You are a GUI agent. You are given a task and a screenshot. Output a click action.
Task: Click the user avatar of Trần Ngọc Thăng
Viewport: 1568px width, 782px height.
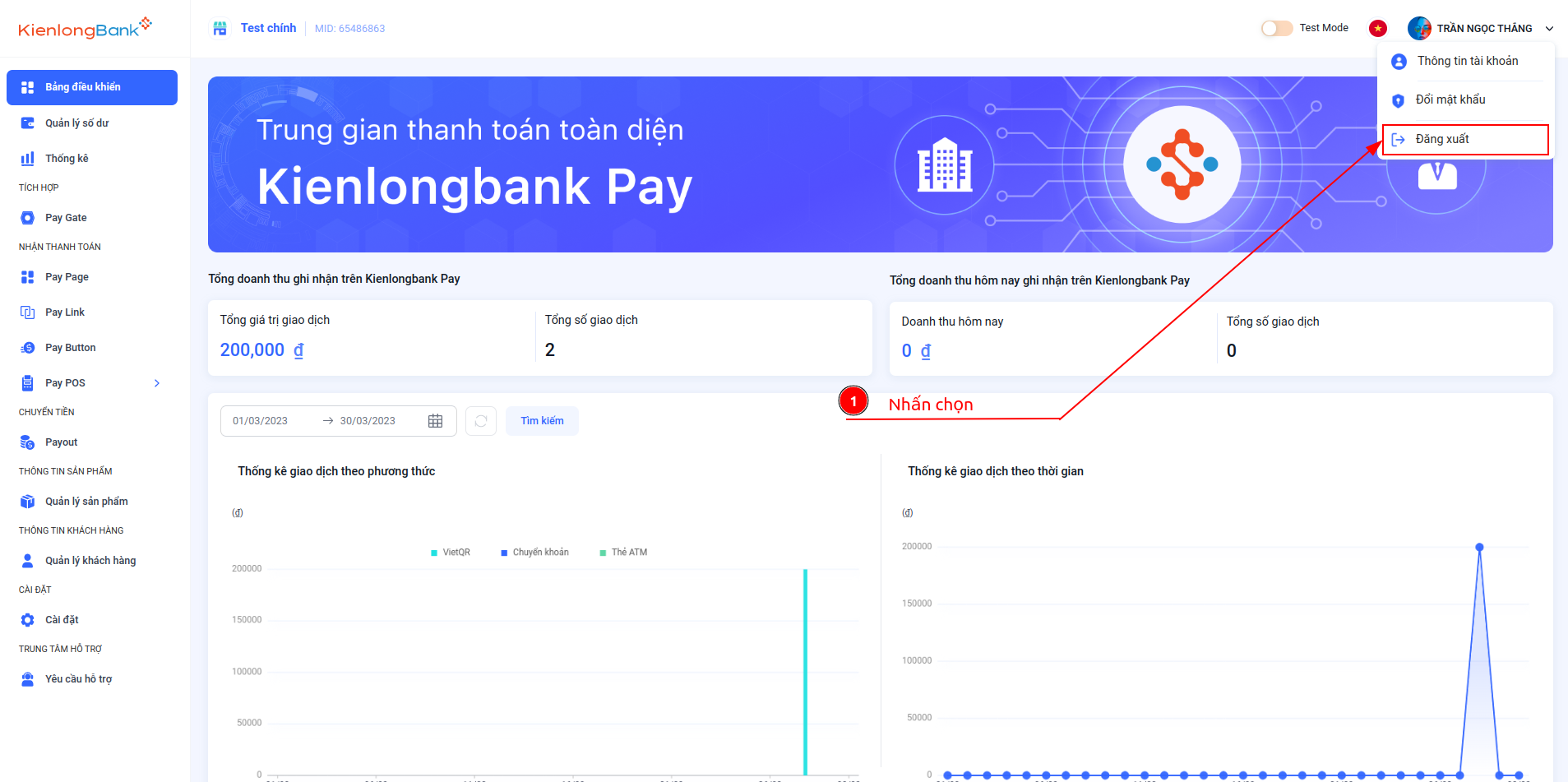pyautogui.click(x=1419, y=29)
